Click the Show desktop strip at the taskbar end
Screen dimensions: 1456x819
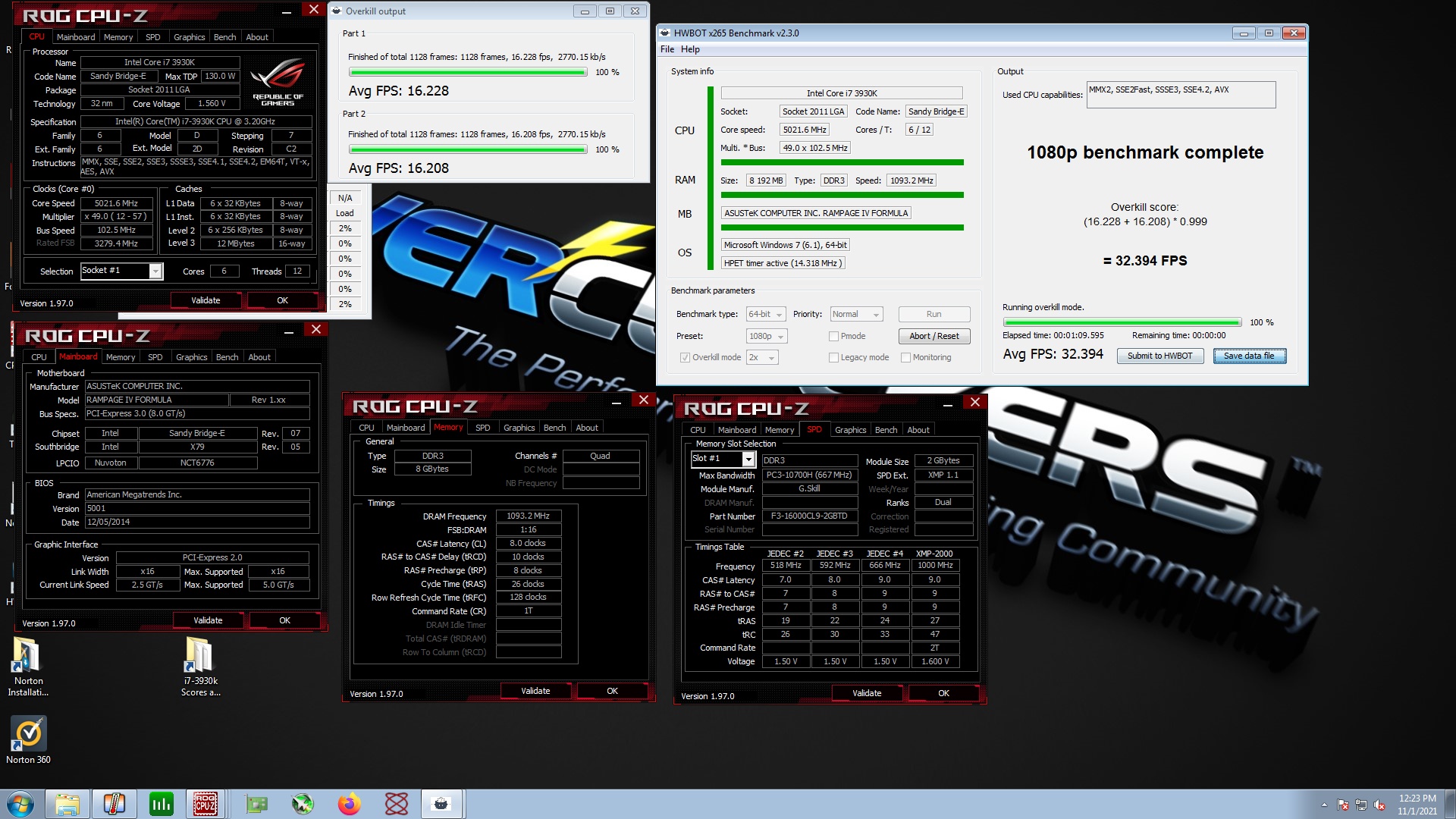pos(1450,804)
